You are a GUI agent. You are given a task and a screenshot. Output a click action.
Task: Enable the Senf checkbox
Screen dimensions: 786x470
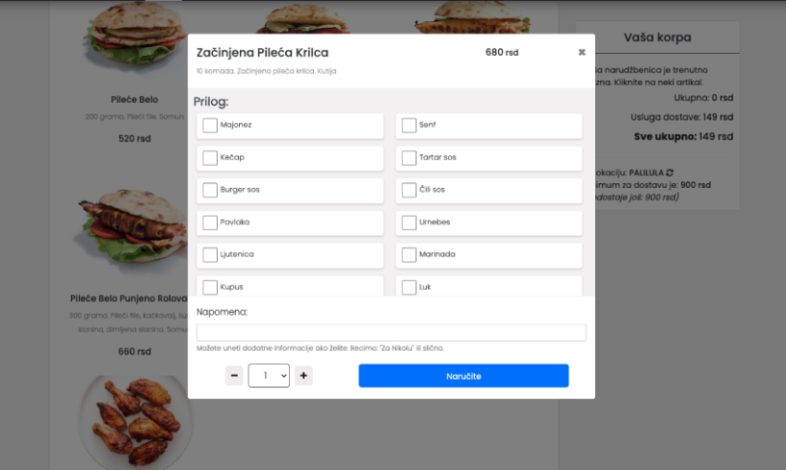pos(409,125)
